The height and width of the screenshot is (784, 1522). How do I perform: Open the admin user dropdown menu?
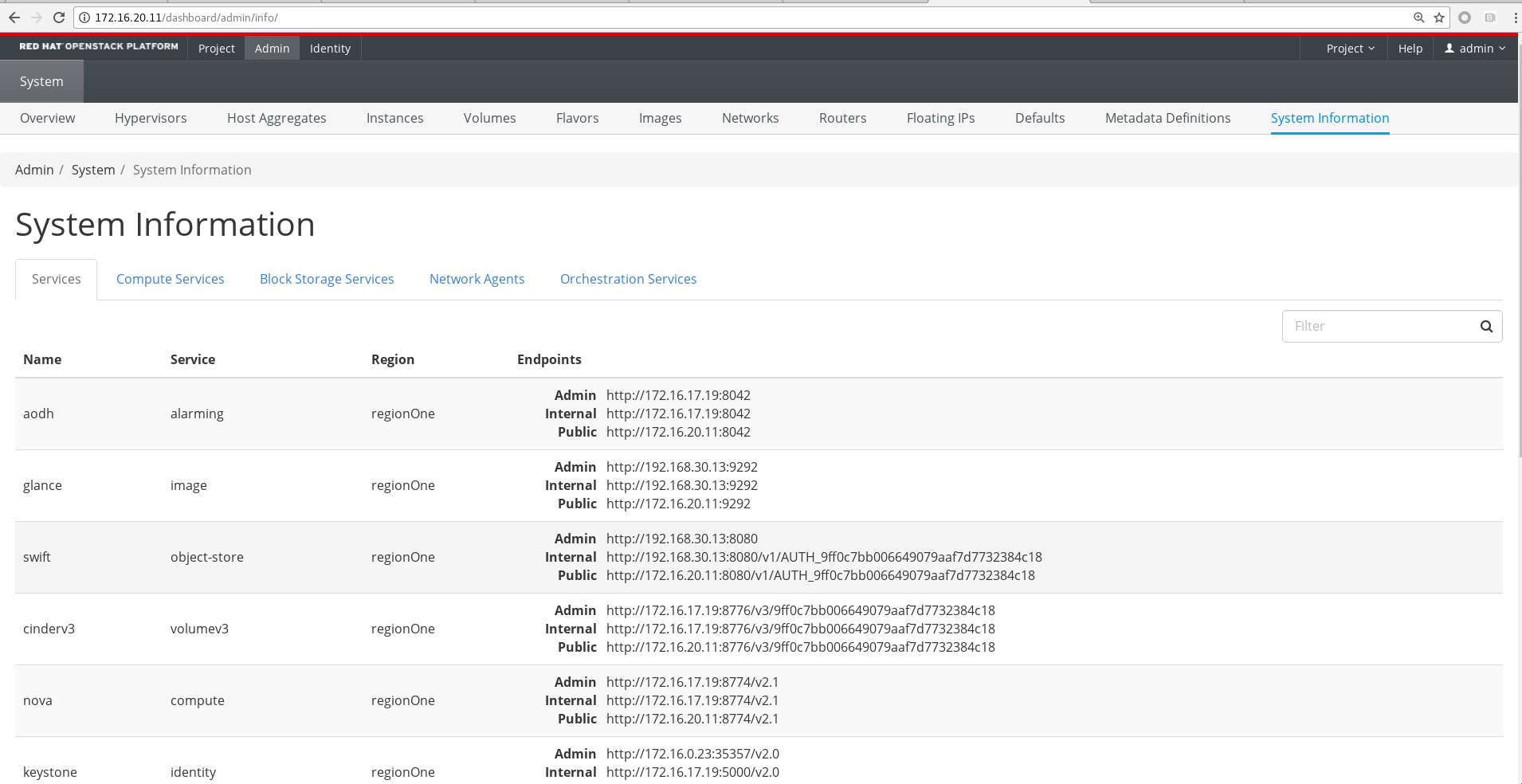pyautogui.click(x=1475, y=49)
